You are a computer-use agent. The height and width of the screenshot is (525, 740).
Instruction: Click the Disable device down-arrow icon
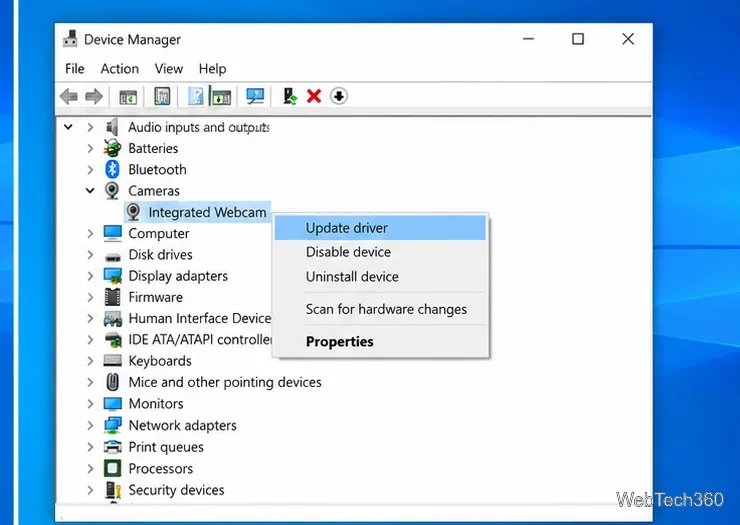pos(339,96)
